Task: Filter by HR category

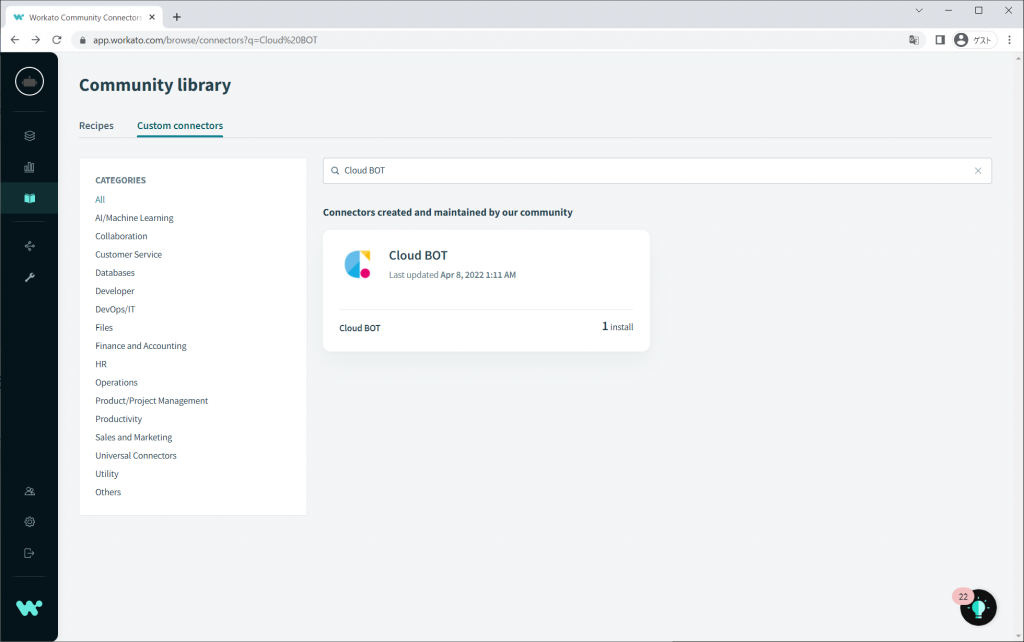Action: [x=101, y=364]
